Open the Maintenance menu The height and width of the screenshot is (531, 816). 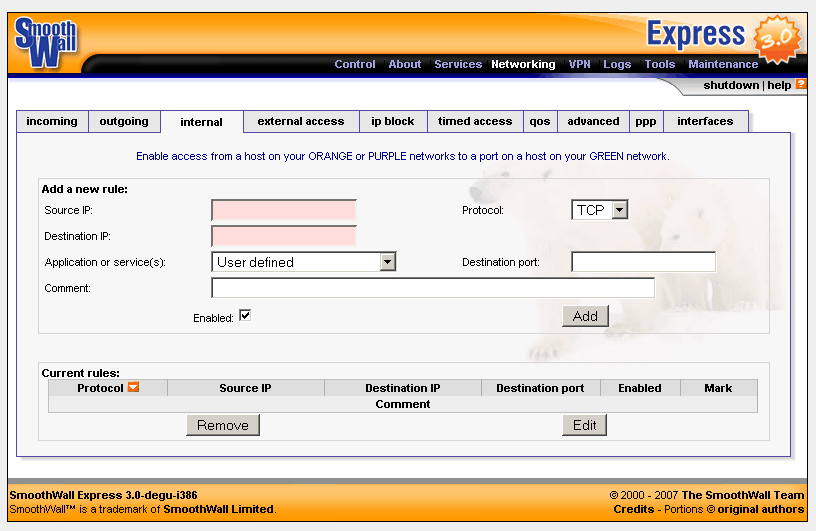point(723,64)
